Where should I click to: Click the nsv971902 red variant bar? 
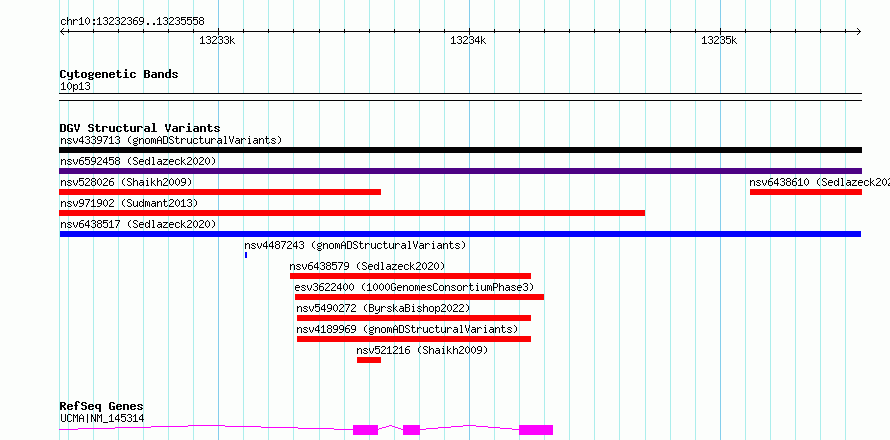[352, 213]
